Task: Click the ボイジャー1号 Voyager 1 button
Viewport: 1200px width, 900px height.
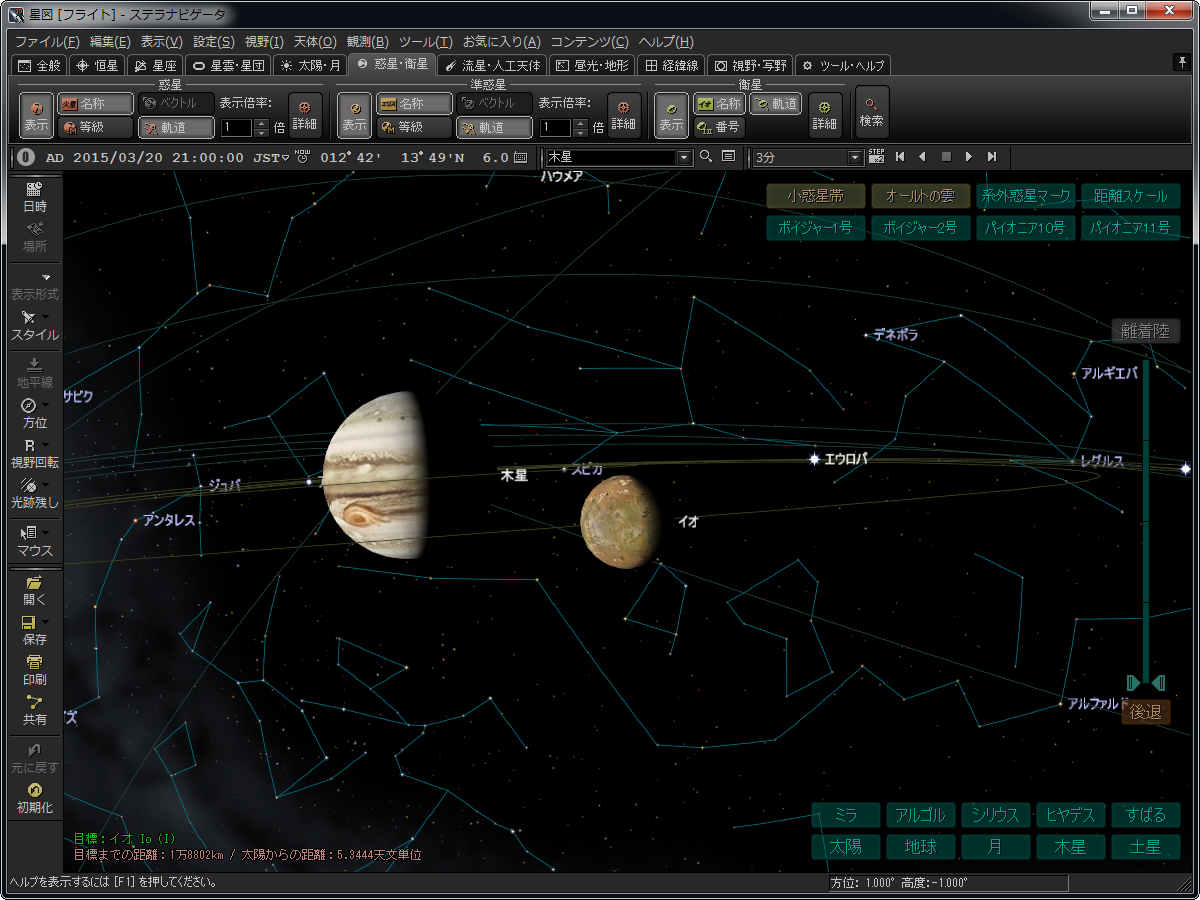Action: pos(815,228)
